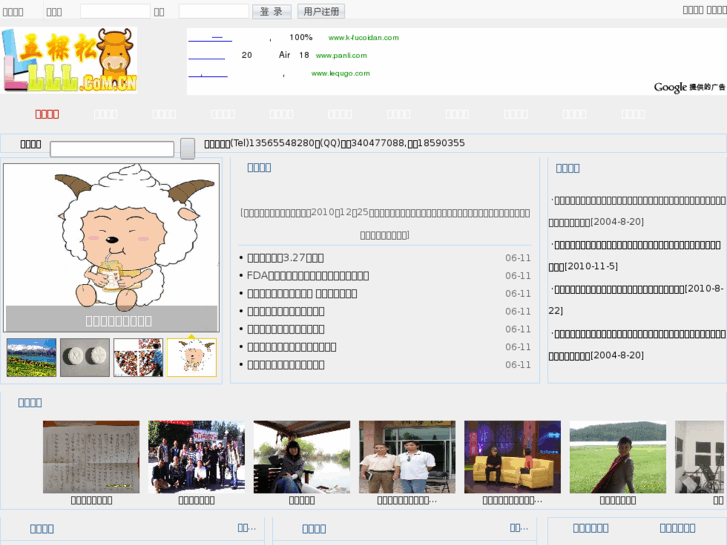Focus the username input field in top bar
This screenshot has width=727, height=545.
(x=115, y=11)
